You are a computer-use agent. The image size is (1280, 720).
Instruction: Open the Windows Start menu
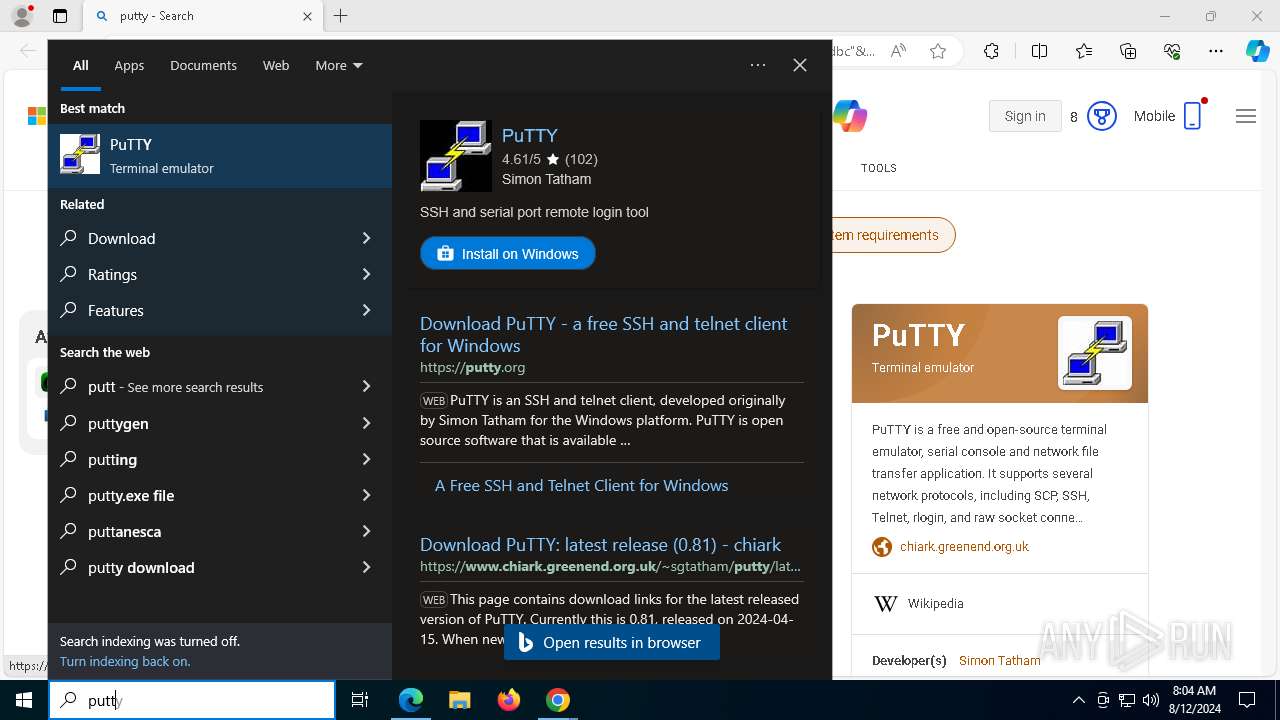pos(24,700)
